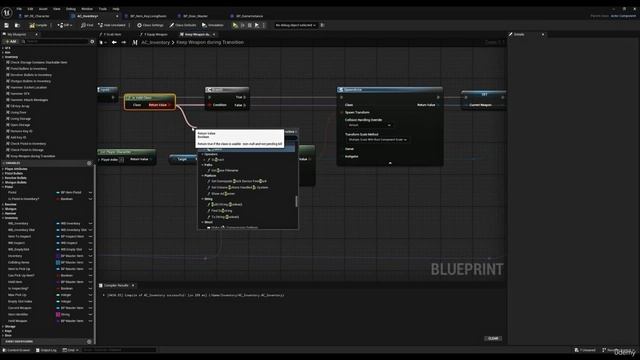
Task: Select Check Pistol in Storage function
Action: tap(27, 150)
